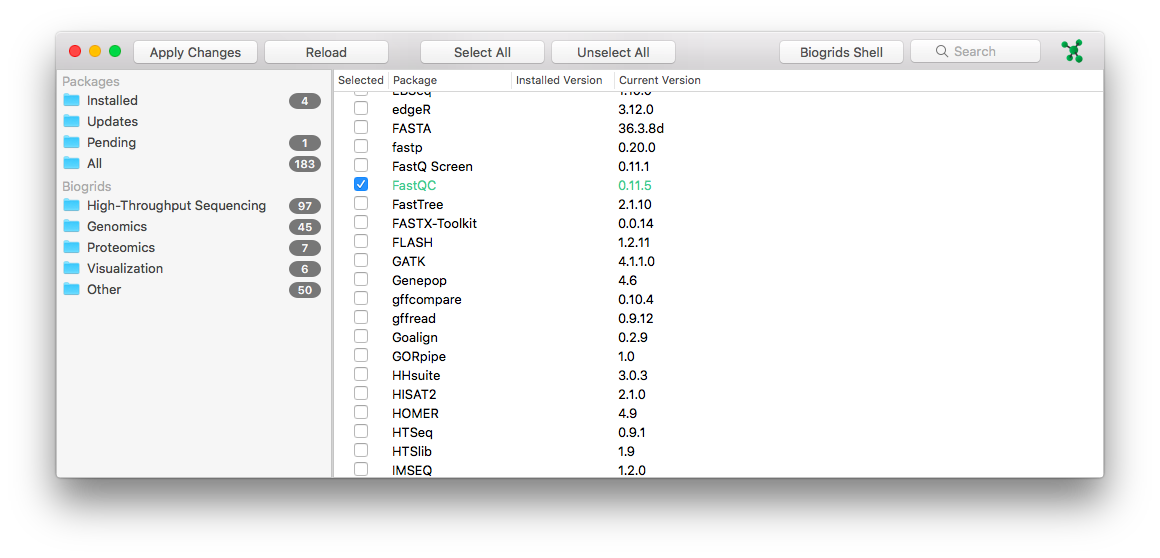Image resolution: width=1160 pixels, height=558 pixels.
Task: Select the All packages category
Action: (x=95, y=163)
